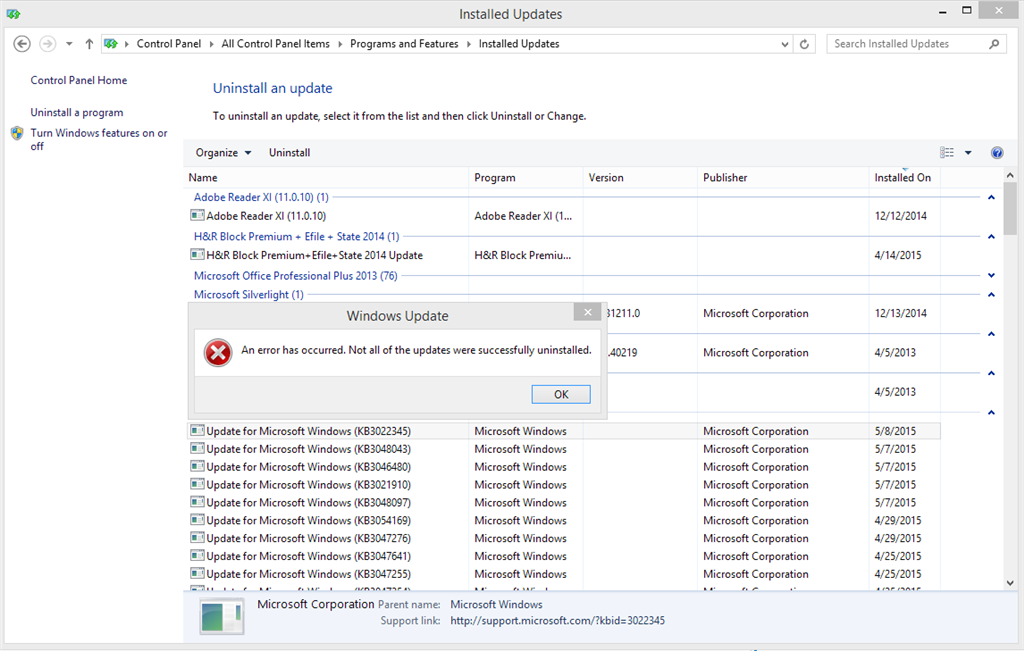
Task: Open the Uninstall a program link
Action: tap(76, 112)
